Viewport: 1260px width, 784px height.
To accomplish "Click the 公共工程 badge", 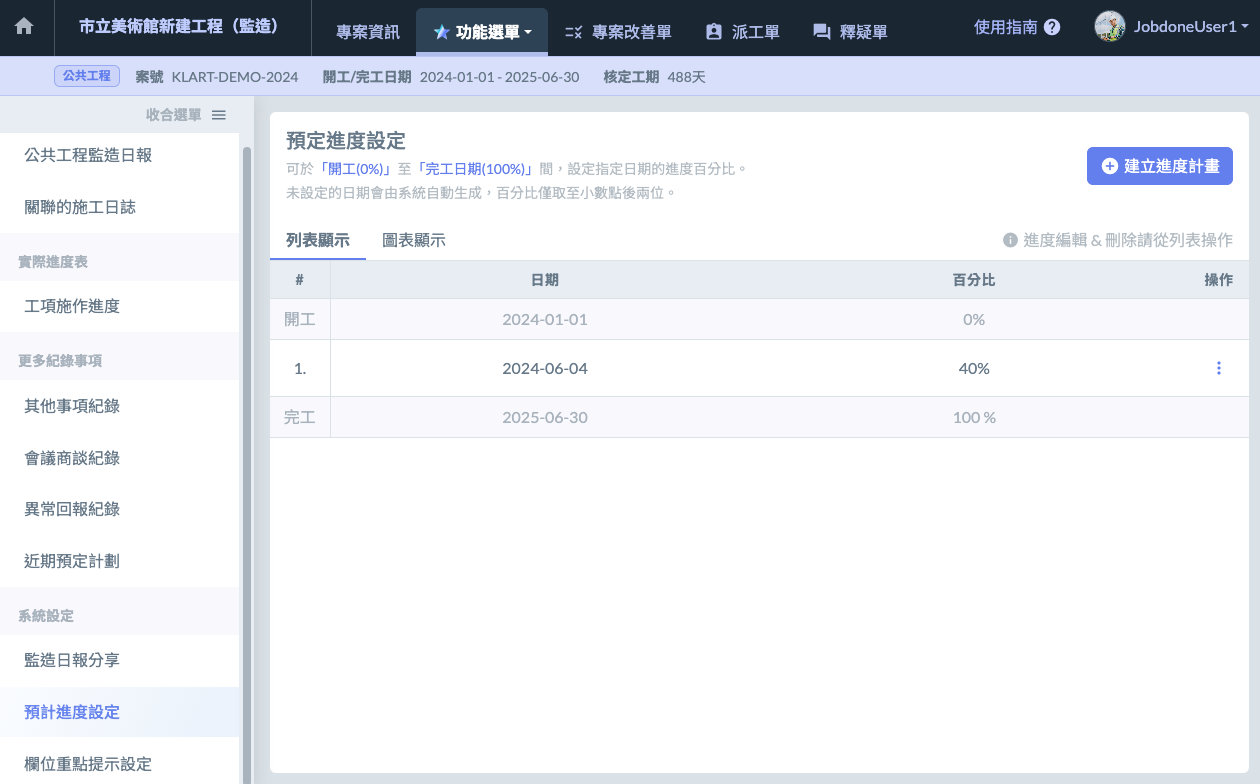I will (87, 76).
